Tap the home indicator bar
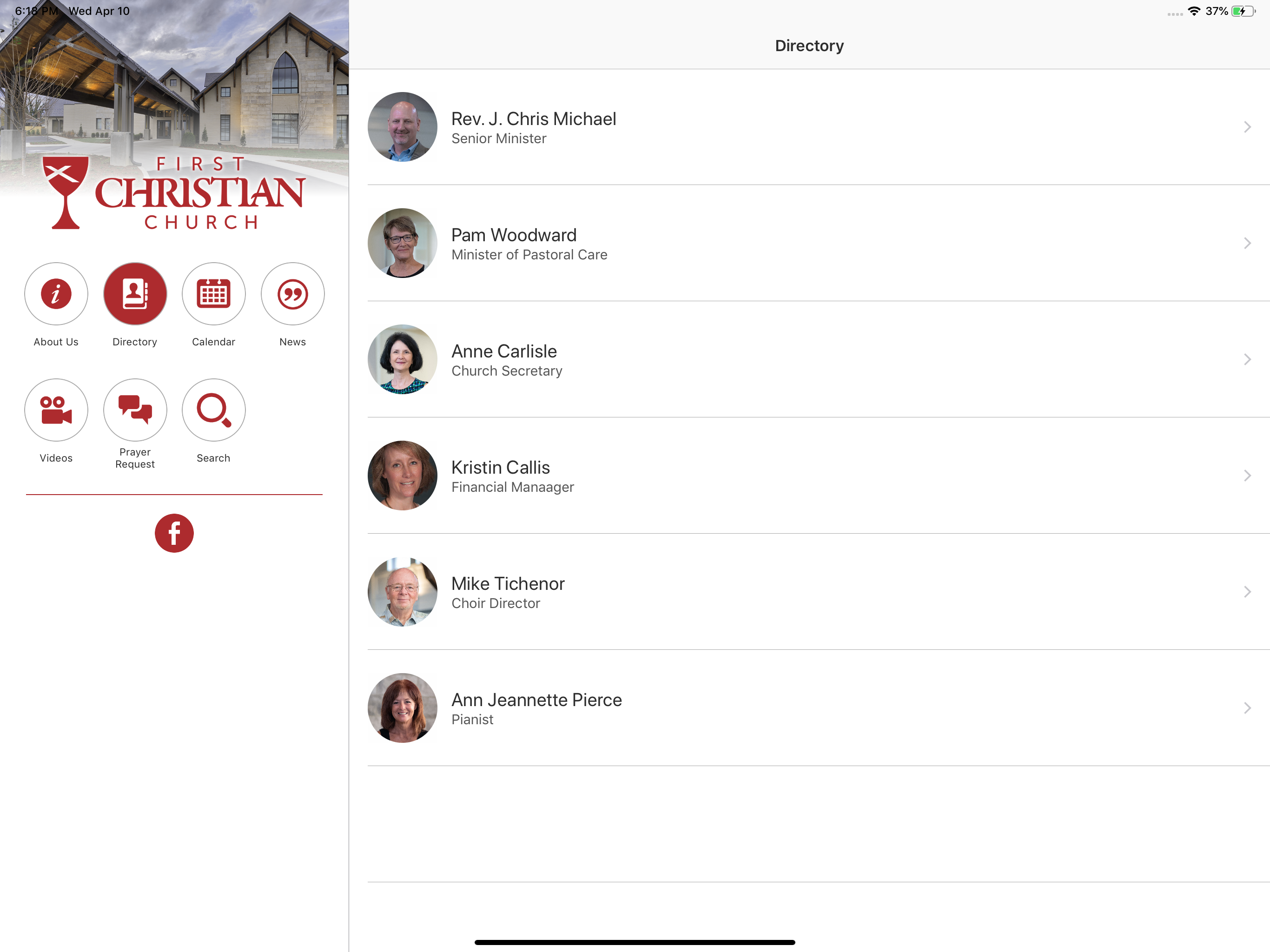The image size is (1270, 952). (x=635, y=942)
